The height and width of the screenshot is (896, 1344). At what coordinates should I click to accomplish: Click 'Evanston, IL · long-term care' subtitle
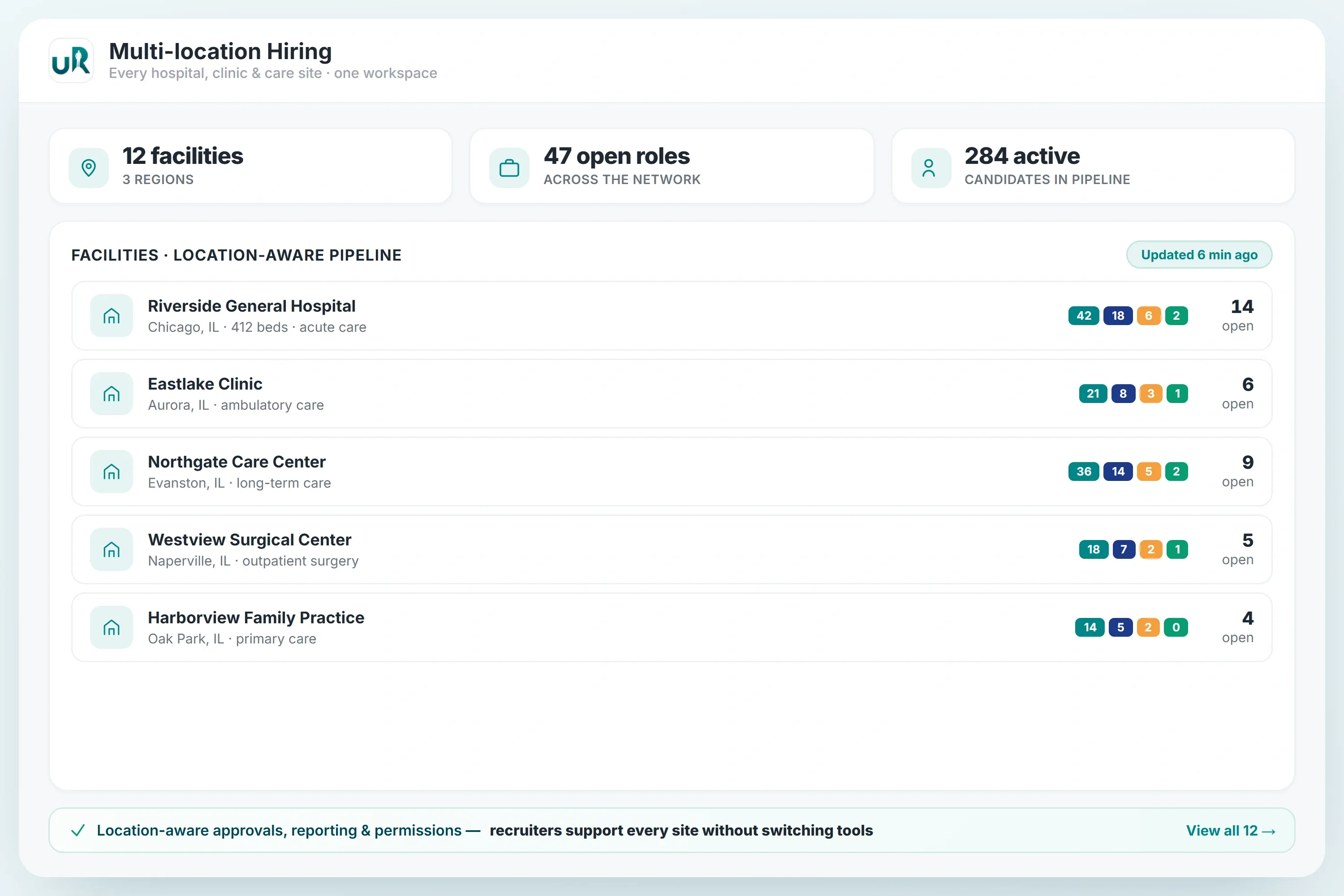(x=239, y=483)
